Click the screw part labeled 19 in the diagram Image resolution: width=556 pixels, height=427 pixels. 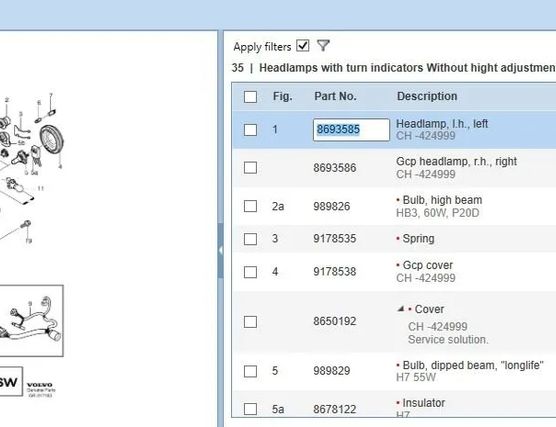(26, 224)
